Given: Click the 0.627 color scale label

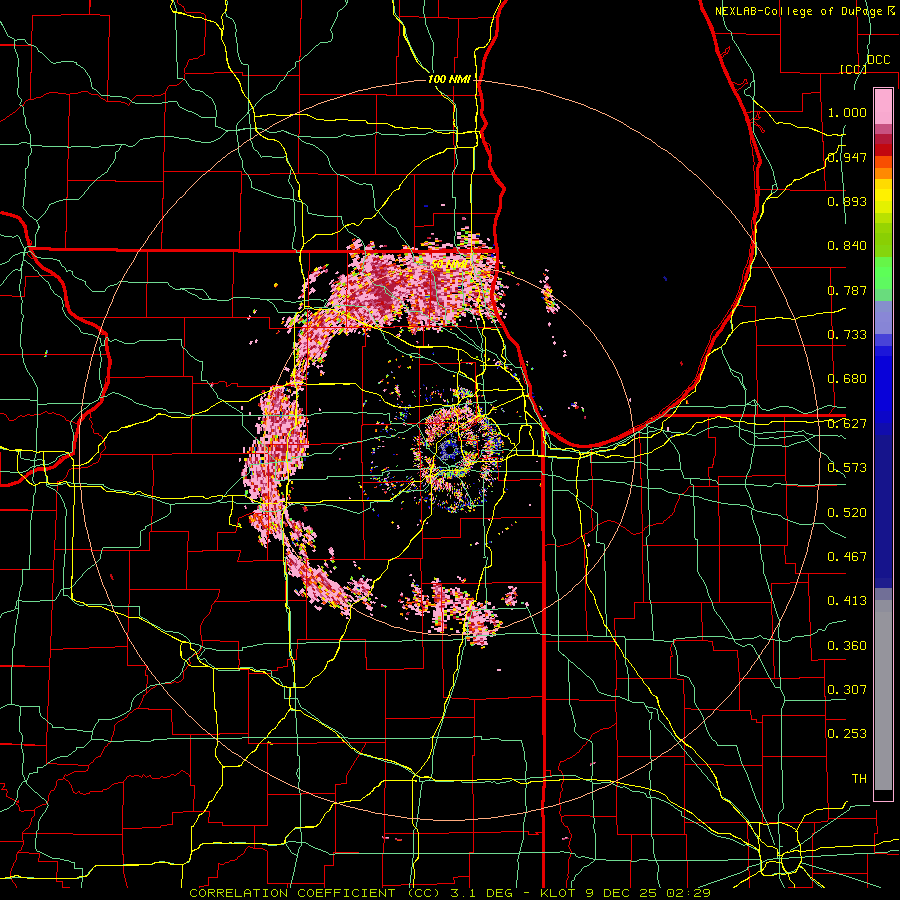Looking at the screenshot, I should (847, 424).
